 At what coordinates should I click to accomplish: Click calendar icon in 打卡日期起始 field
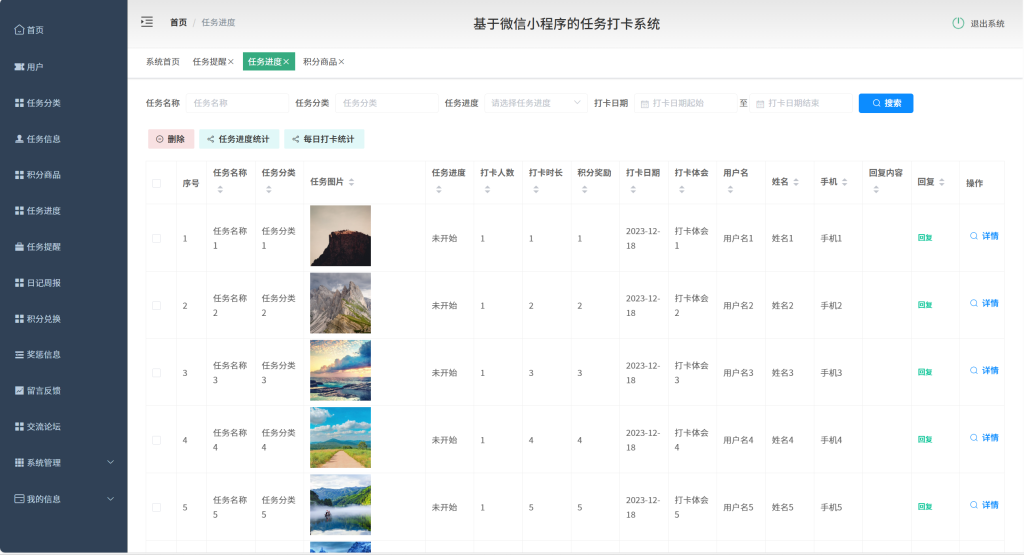click(x=645, y=104)
